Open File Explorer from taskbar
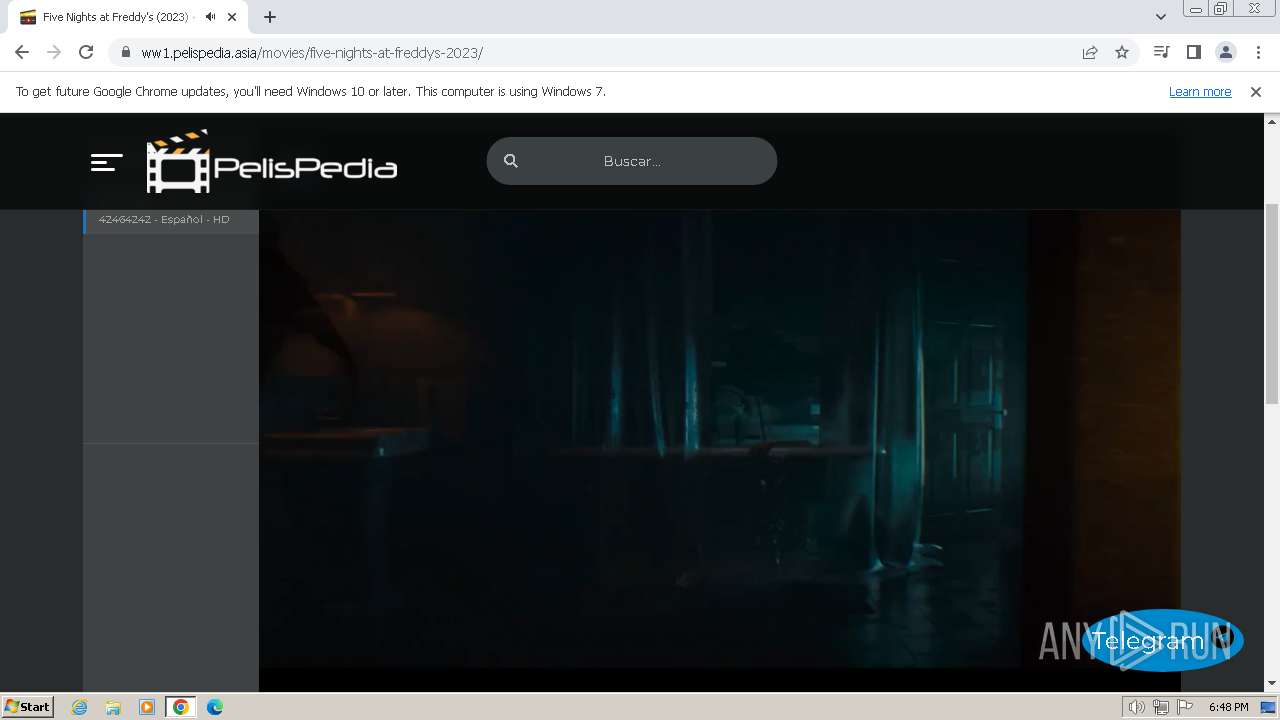Screen dimensions: 1280x720 (x=113, y=707)
